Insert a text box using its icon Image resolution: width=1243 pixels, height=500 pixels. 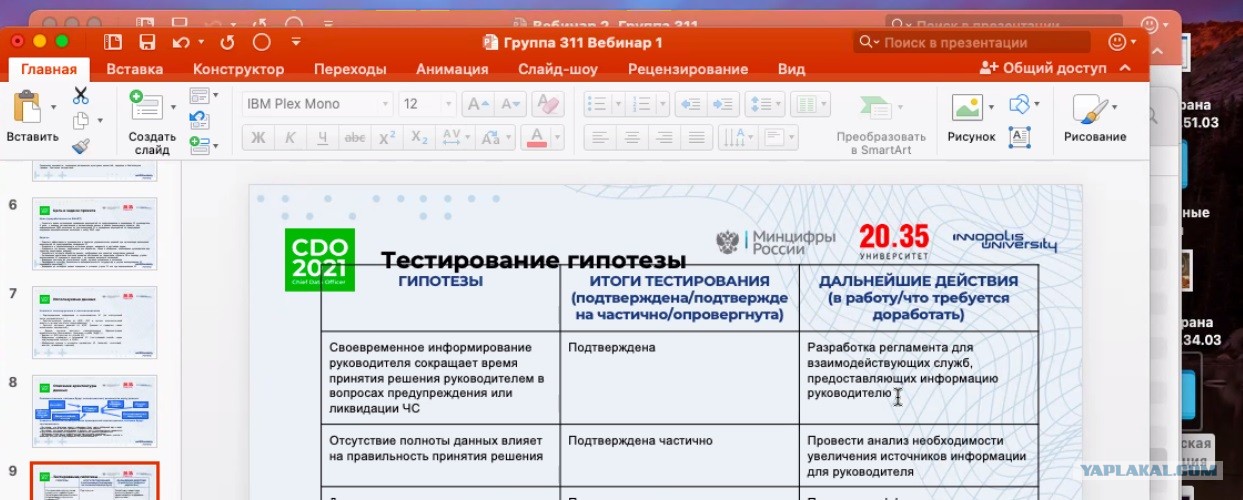(1020, 137)
